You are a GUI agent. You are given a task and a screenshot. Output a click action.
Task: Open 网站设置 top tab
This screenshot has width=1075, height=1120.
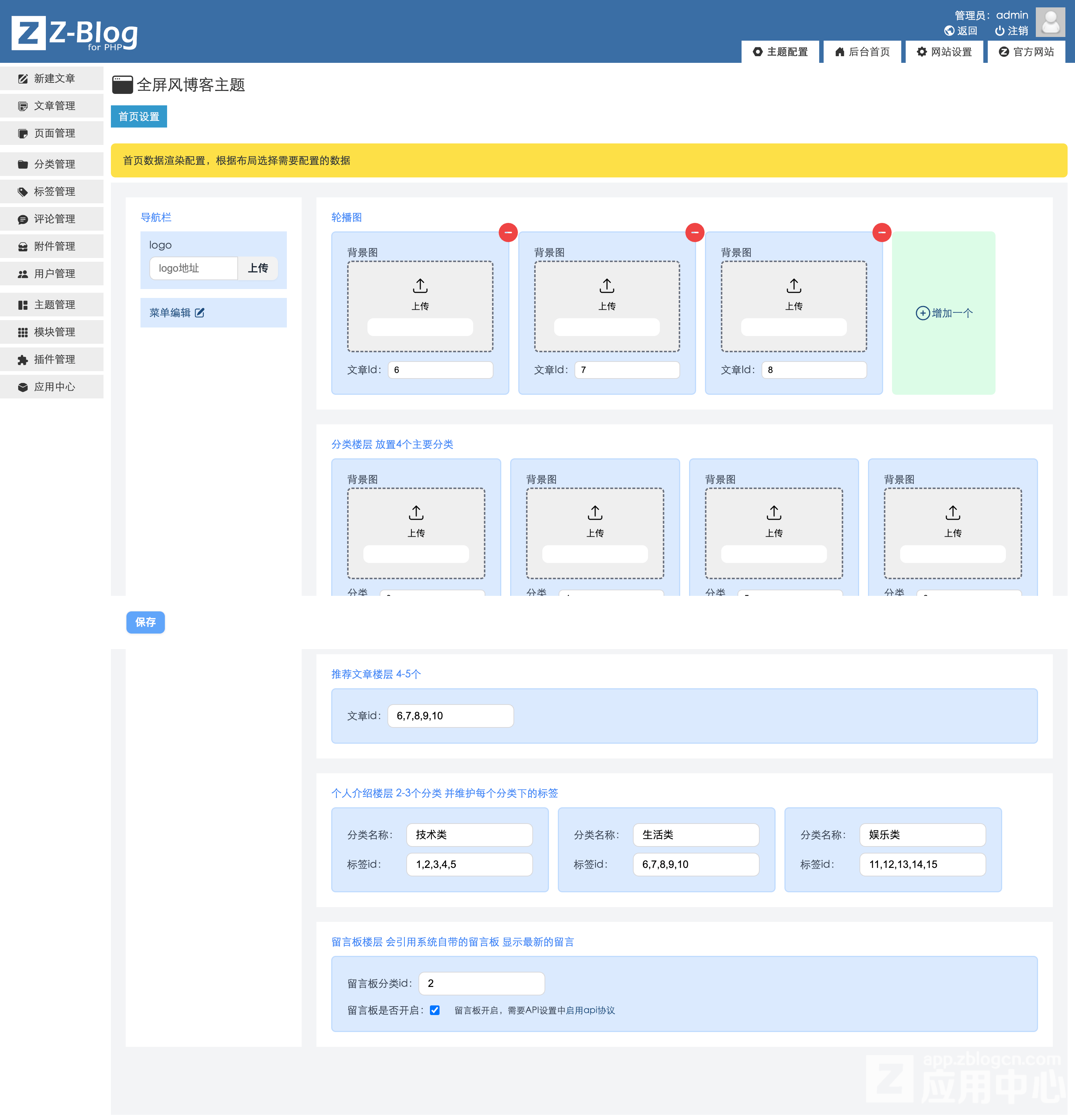click(x=945, y=52)
